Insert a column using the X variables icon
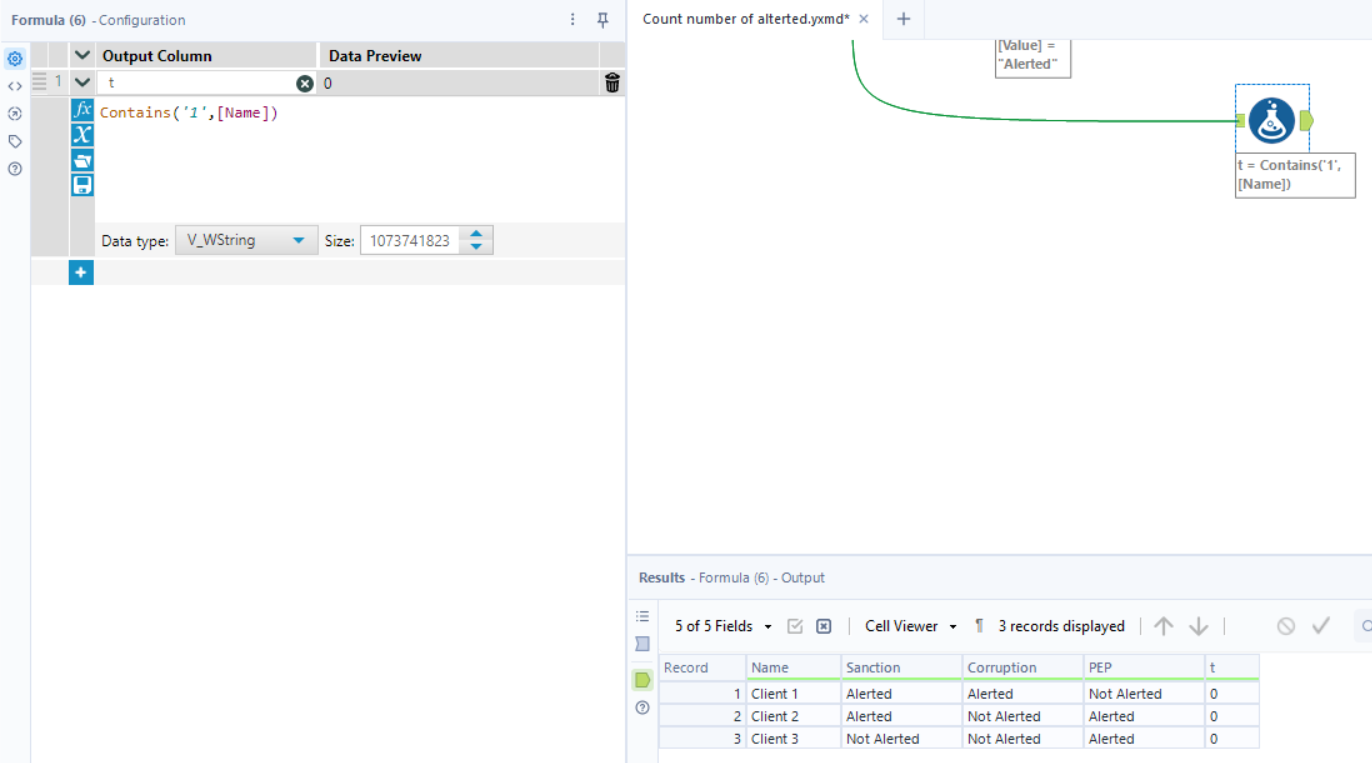 (82, 135)
